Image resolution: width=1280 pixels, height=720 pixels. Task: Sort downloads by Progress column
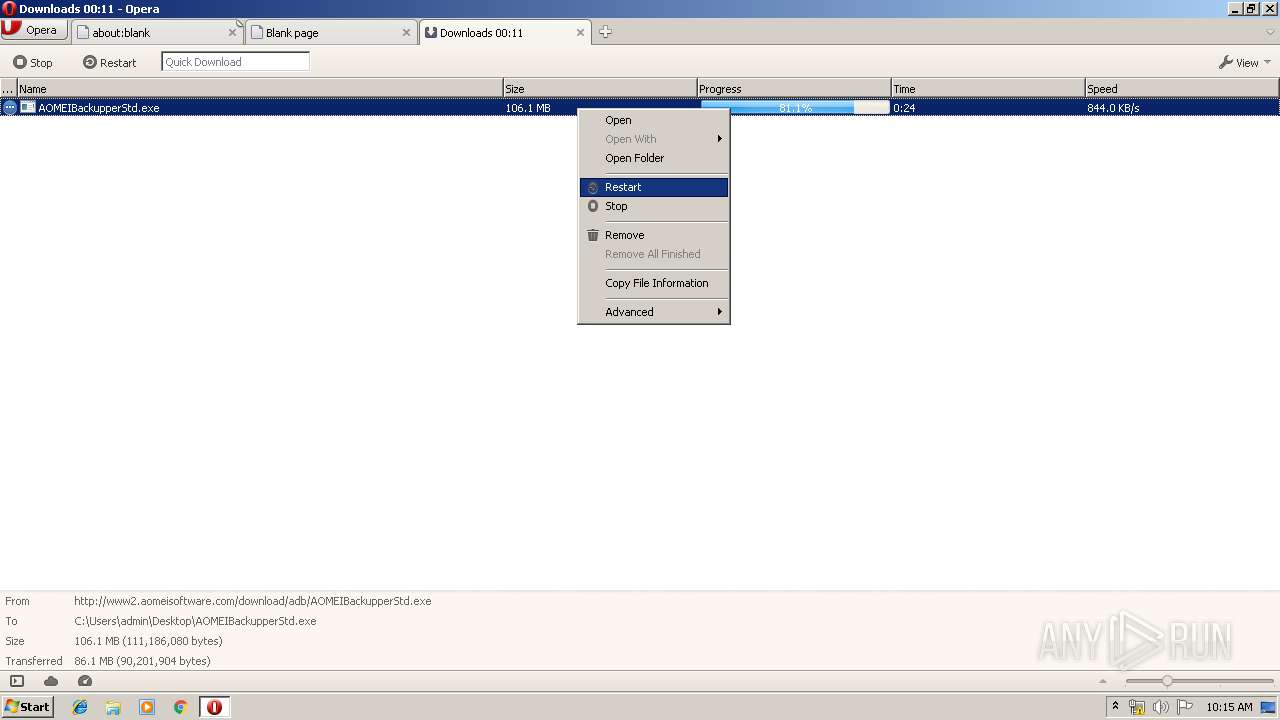(x=794, y=89)
